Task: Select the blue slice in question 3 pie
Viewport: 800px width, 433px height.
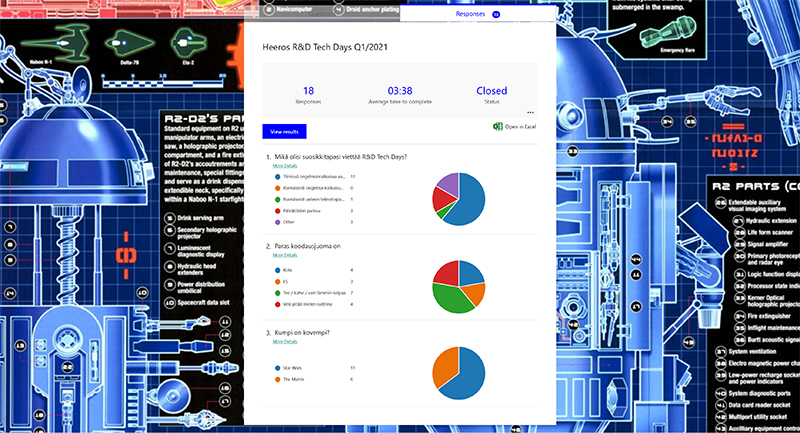Action: pyautogui.click(x=468, y=376)
